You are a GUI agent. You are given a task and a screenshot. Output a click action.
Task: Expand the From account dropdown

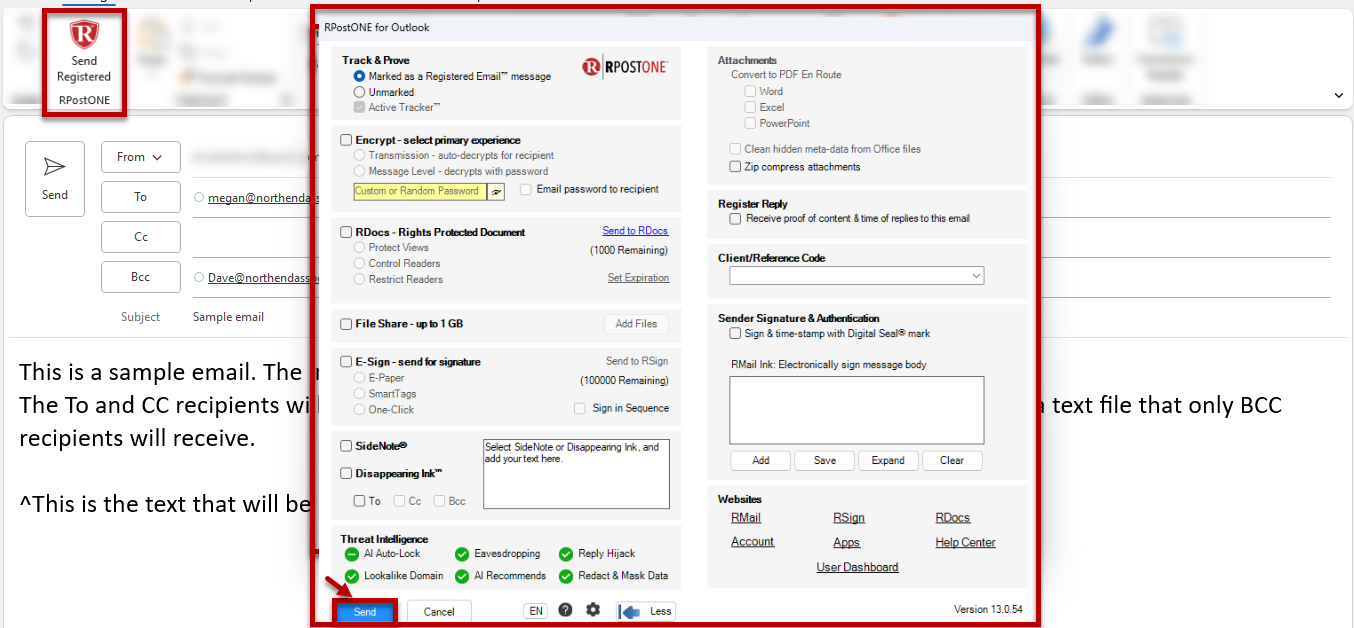click(x=140, y=157)
